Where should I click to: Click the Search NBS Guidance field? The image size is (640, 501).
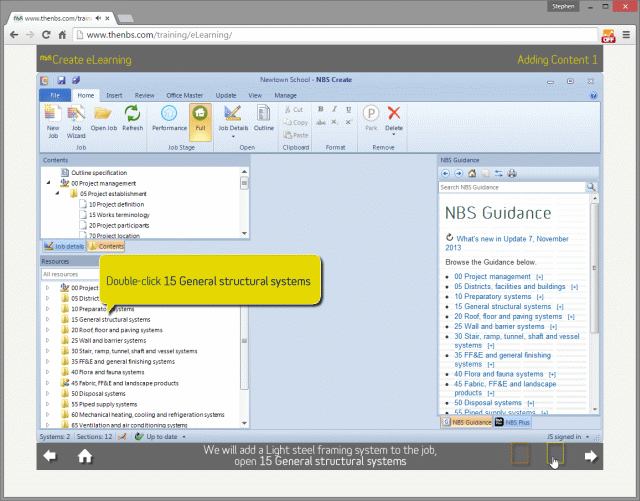pos(512,187)
